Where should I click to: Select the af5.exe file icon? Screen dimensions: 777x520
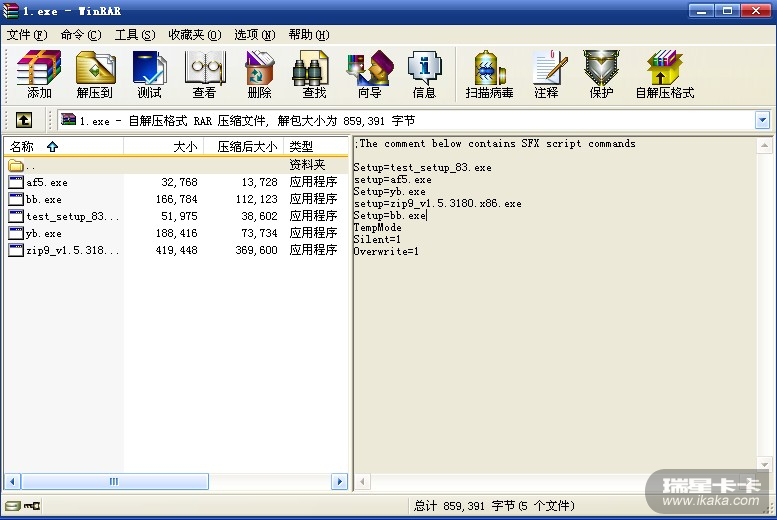(x=16, y=182)
